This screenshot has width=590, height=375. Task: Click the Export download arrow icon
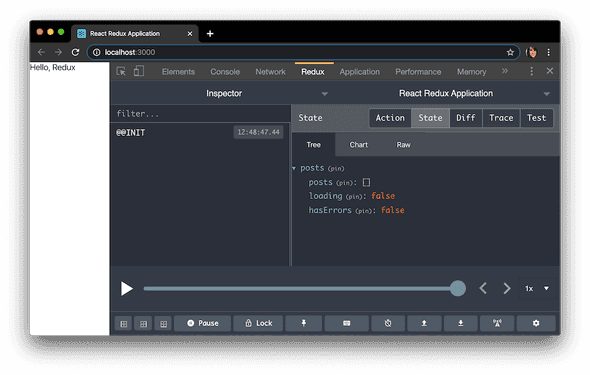click(461, 323)
